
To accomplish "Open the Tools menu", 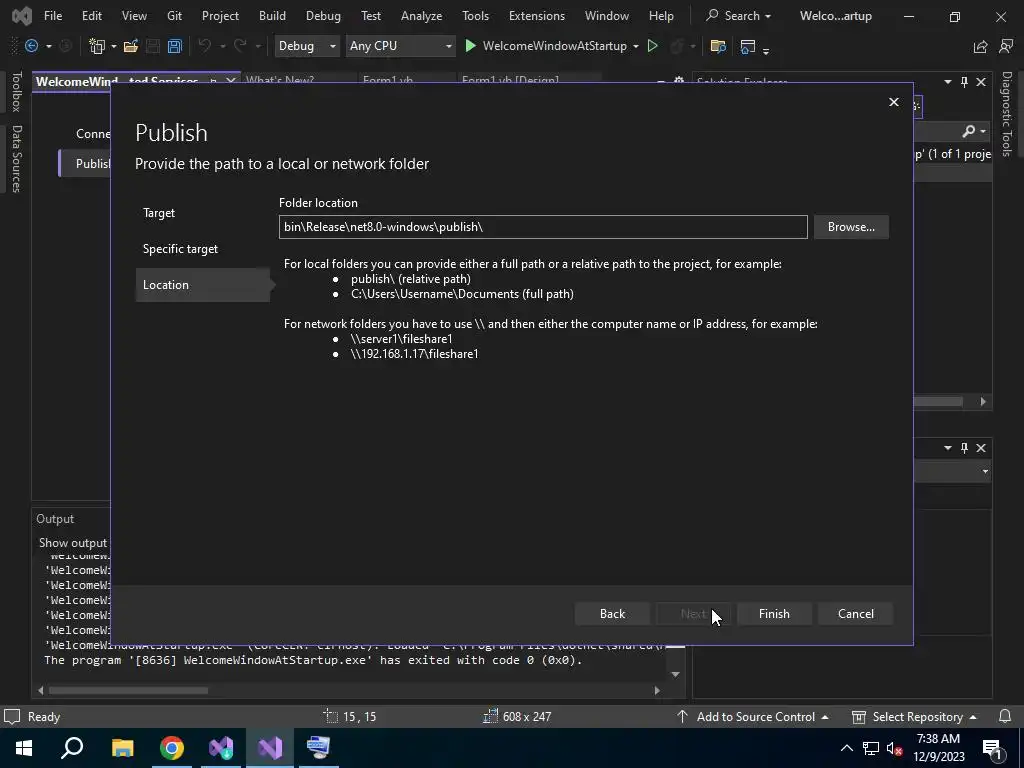I will point(475,16).
